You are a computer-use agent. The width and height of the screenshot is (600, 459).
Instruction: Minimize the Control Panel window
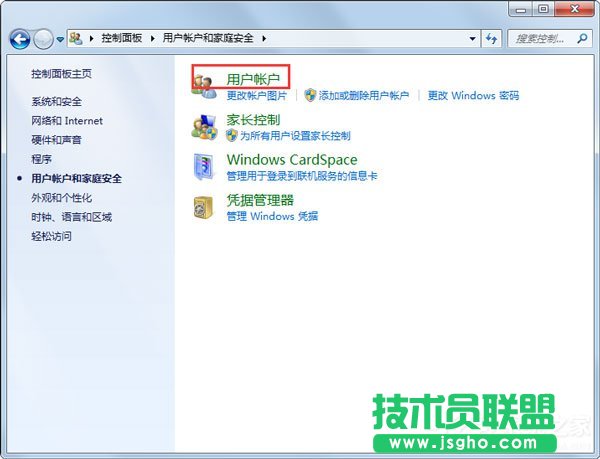coord(520,9)
